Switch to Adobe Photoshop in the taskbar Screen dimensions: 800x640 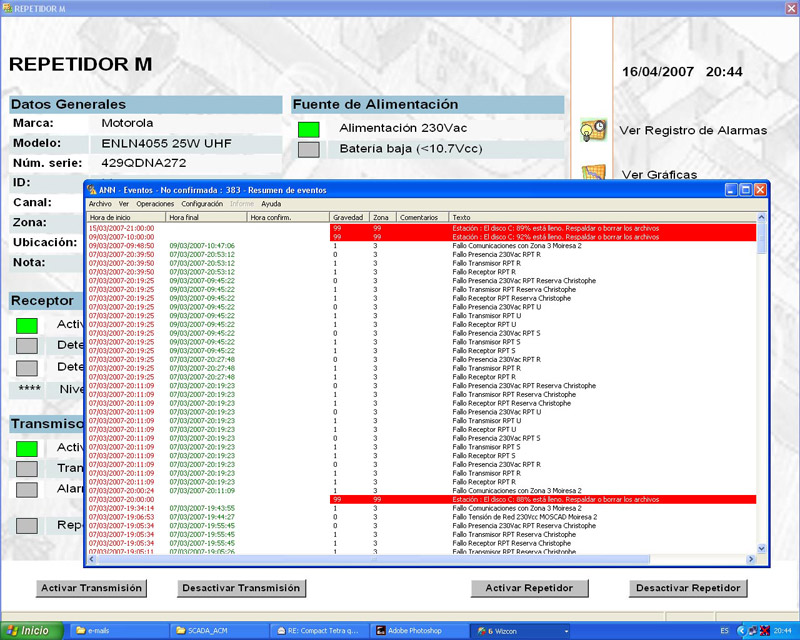click(418, 631)
